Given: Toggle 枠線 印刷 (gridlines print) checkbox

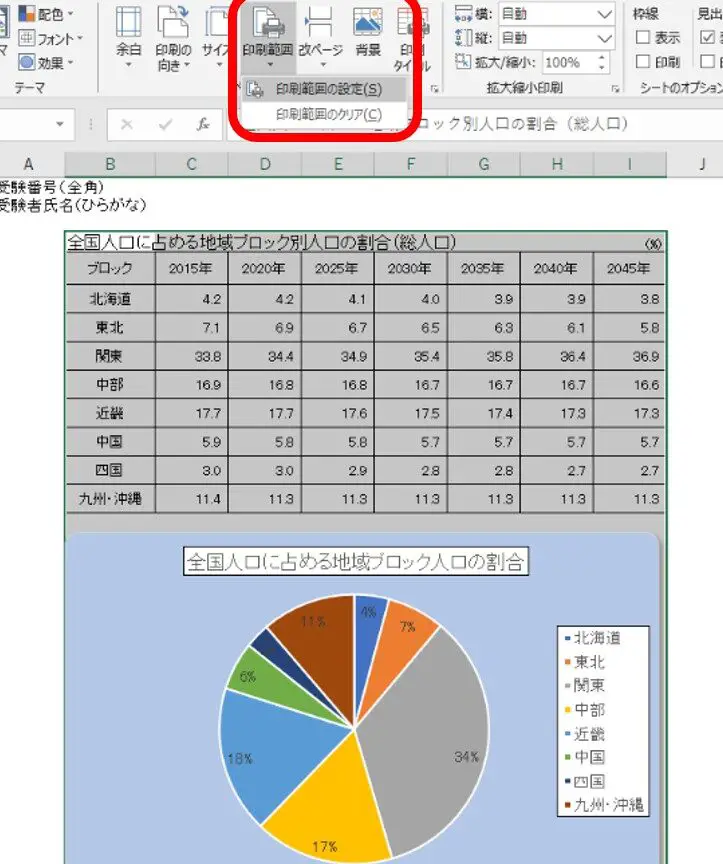Looking at the screenshot, I should (645, 62).
